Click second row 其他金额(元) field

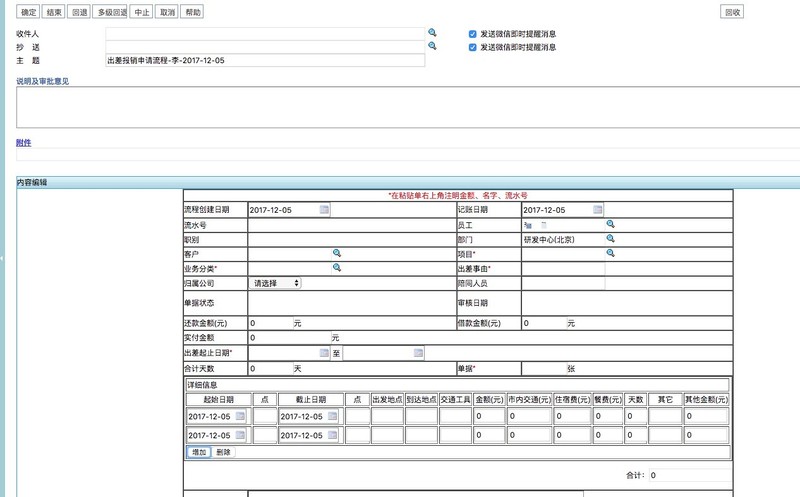(706, 435)
